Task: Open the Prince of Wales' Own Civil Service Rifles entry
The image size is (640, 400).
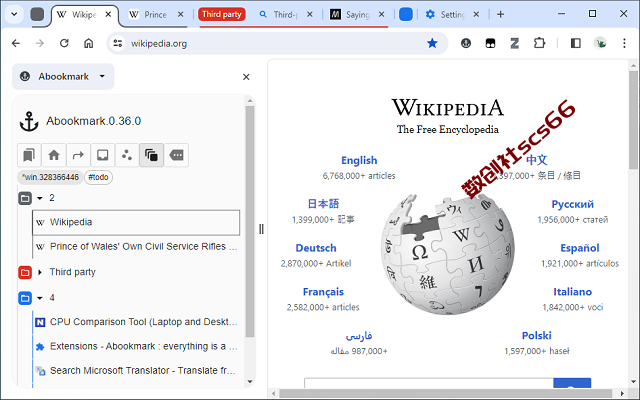Action: [136, 247]
